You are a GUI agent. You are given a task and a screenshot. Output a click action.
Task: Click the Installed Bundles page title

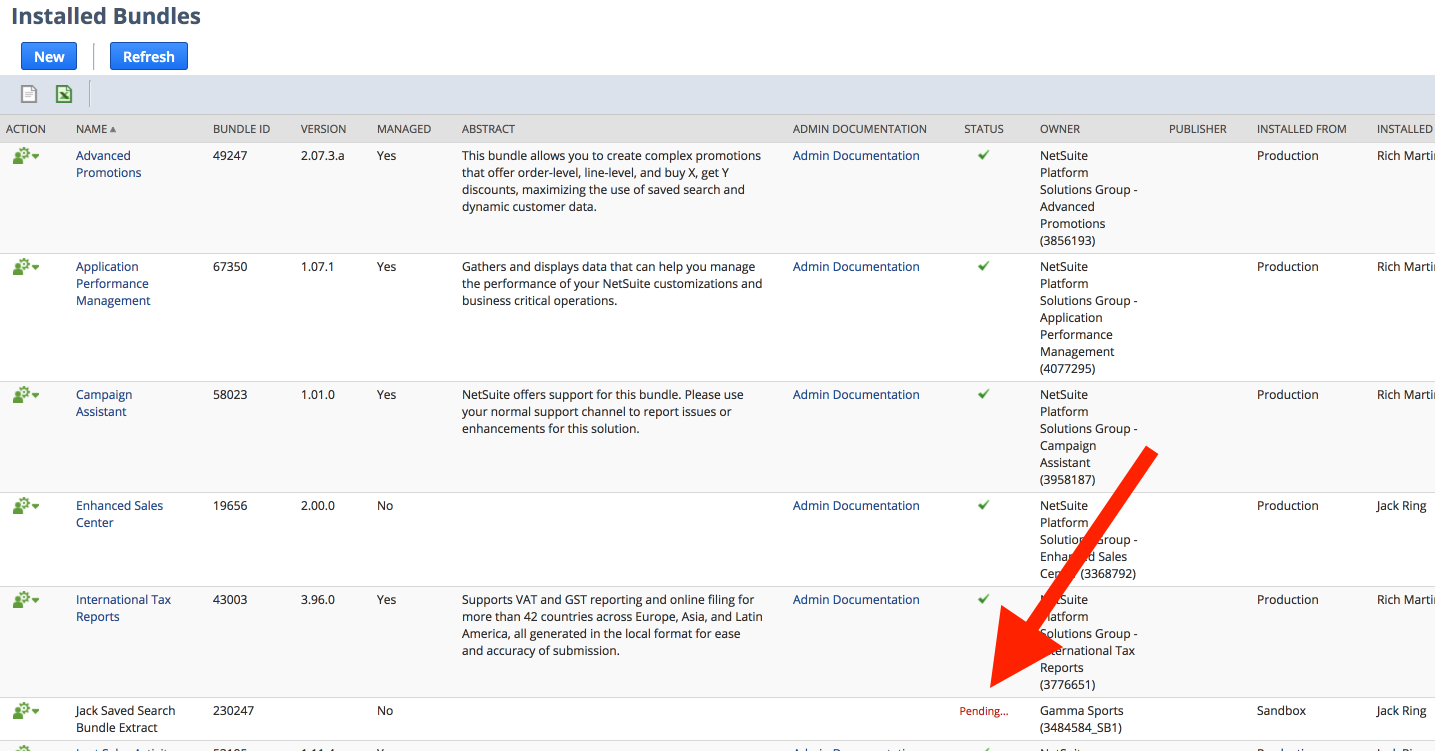tap(106, 16)
